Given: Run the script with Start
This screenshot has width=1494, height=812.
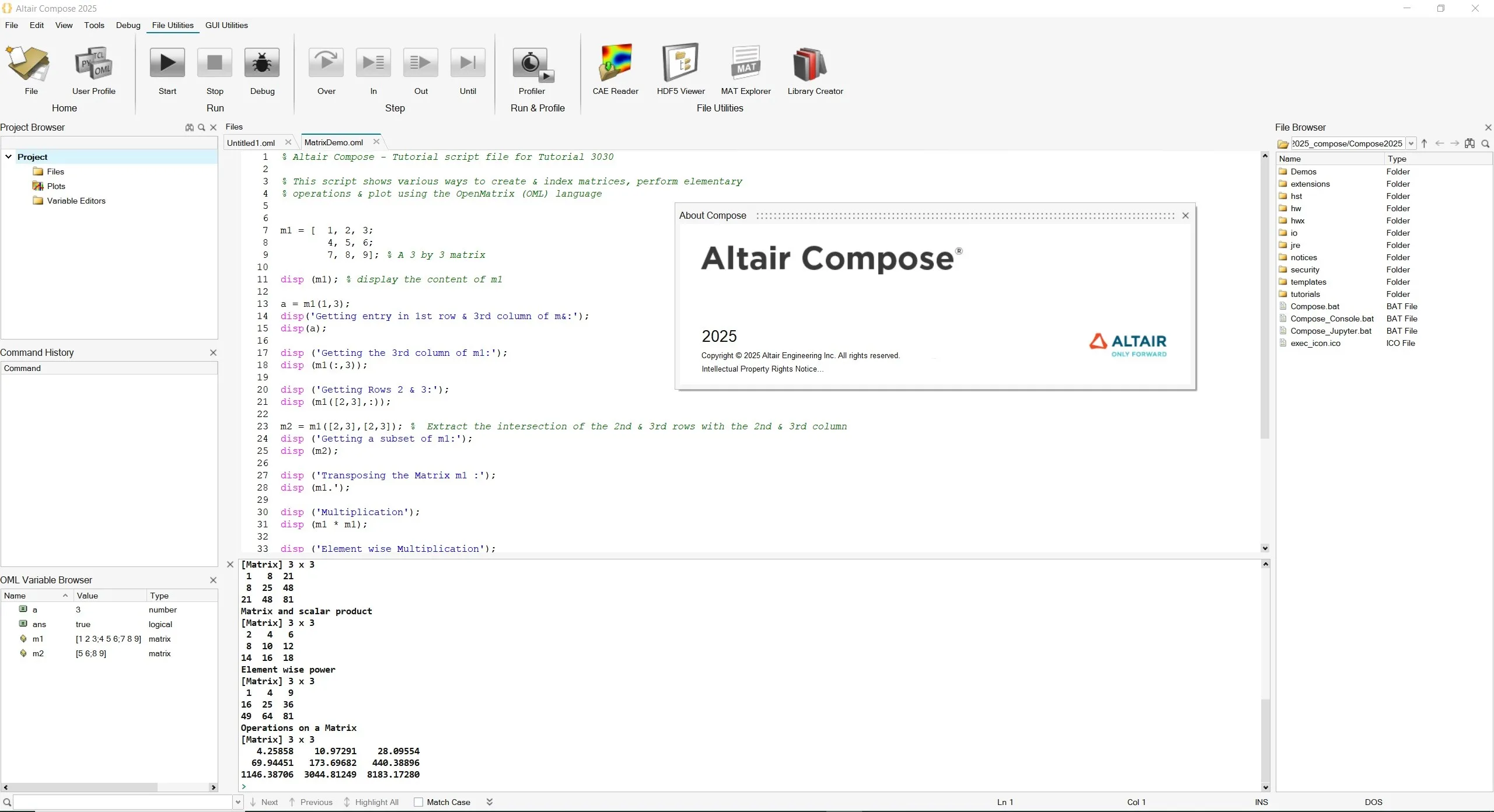Looking at the screenshot, I should click(x=167, y=63).
